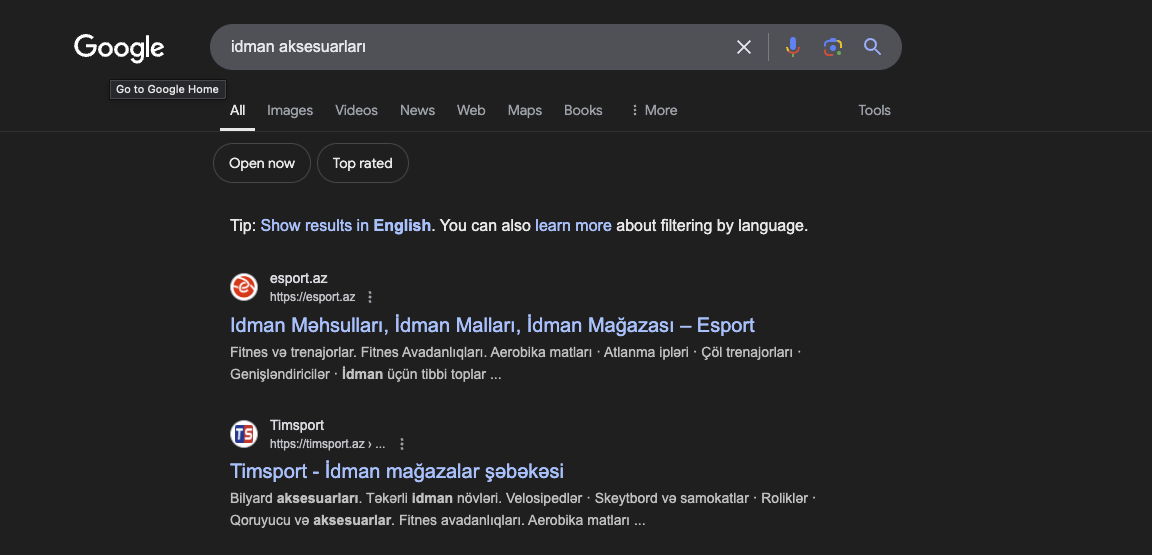Open three-dot menu beside esport.az URL
Image resolution: width=1152 pixels, height=555 pixels.
click(370, 297)
